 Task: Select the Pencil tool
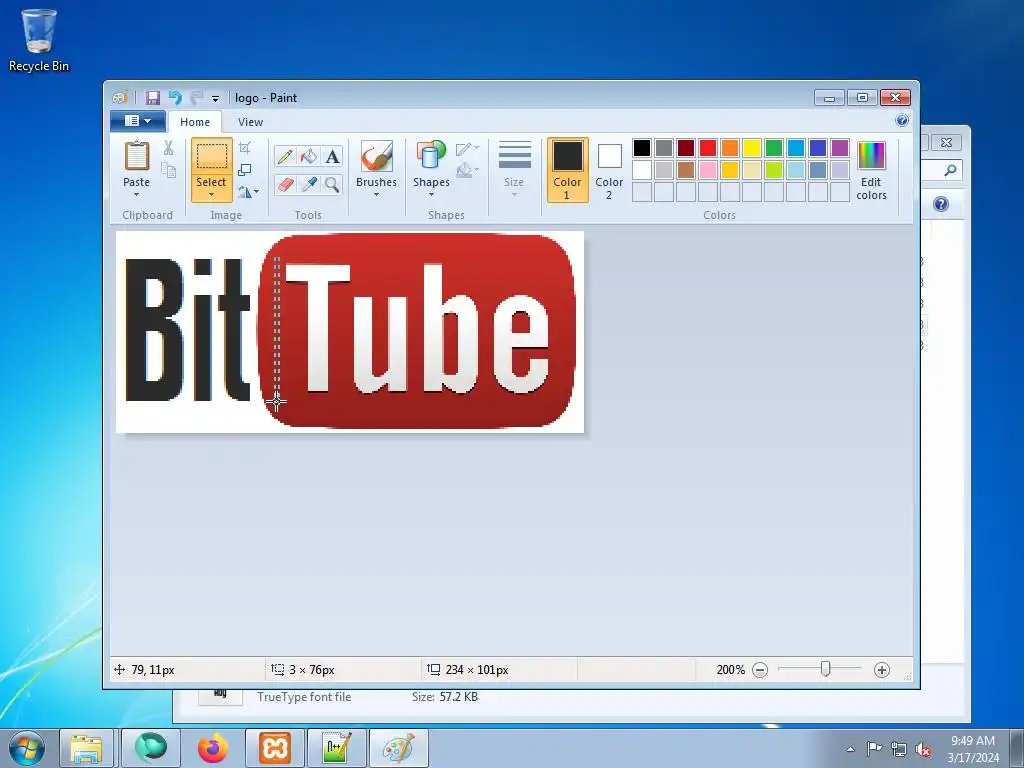(x=285, y=156)
